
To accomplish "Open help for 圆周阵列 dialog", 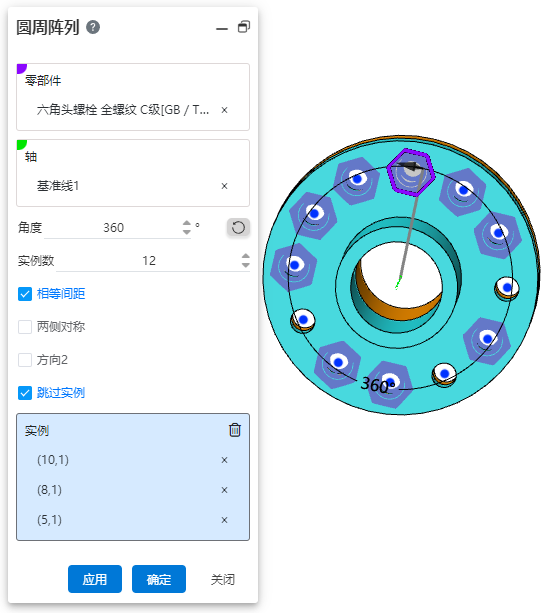I will pos(93,27).
